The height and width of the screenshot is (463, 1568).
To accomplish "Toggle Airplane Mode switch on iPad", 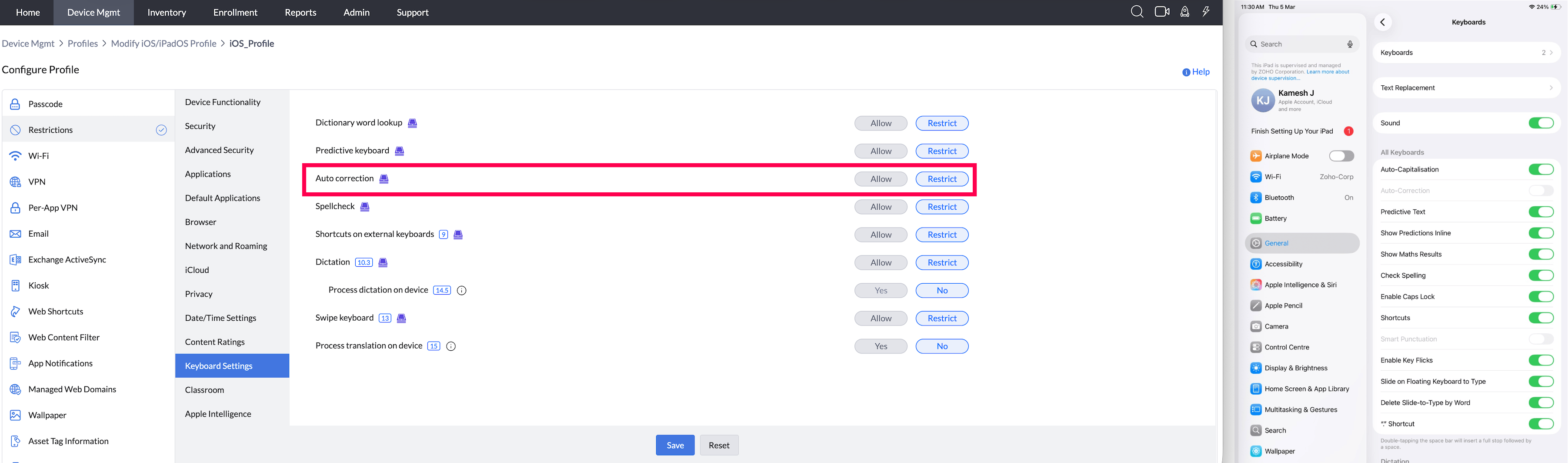I will (x=1341, y=156).
